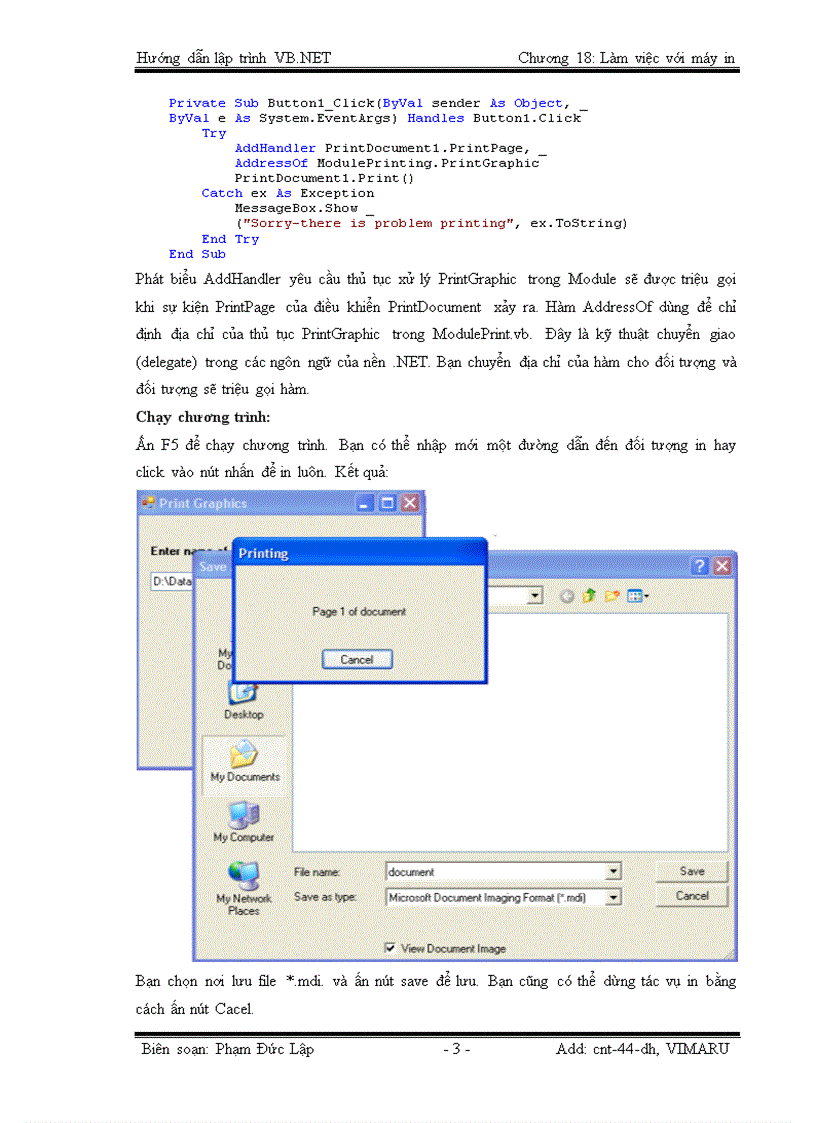Toggle the View Document Image option off
This screenshot has width=816, height=1123.
click(x=389, y=948)
